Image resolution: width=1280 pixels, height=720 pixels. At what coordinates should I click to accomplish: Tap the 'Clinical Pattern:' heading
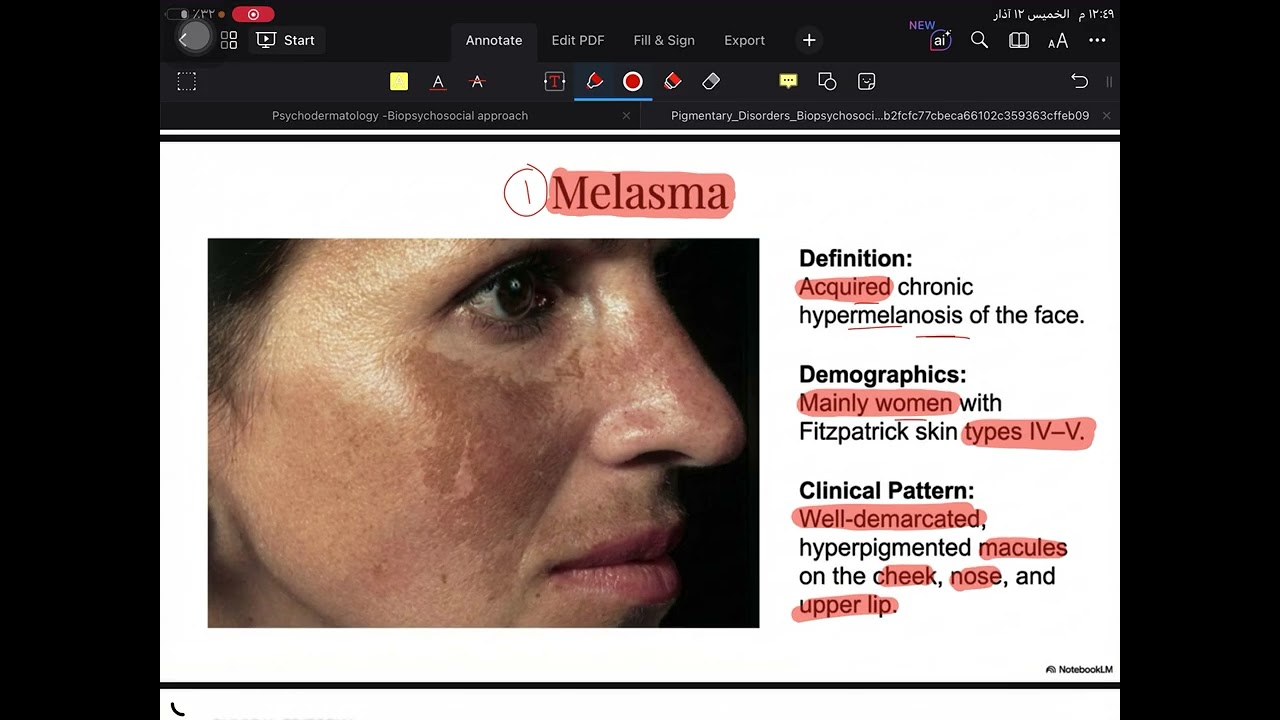(886, 490)
